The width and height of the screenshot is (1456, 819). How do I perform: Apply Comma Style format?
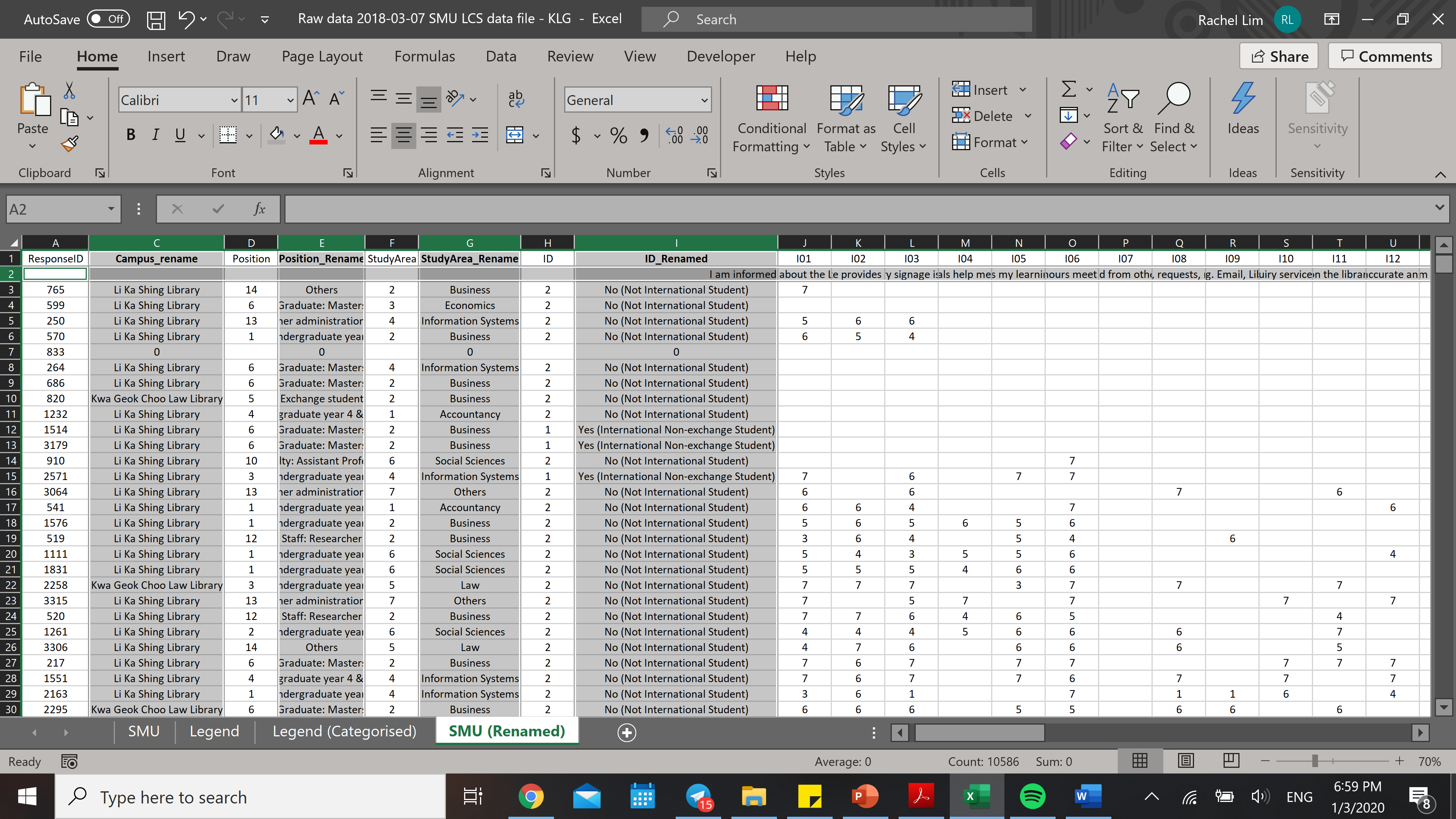click(x=644, y=136)
